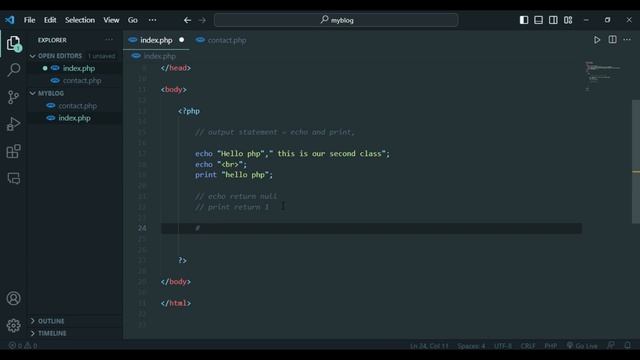This screenshot has width=640, height=360.
Task: Click the closing </body> tag line
Action: (176, 282)
